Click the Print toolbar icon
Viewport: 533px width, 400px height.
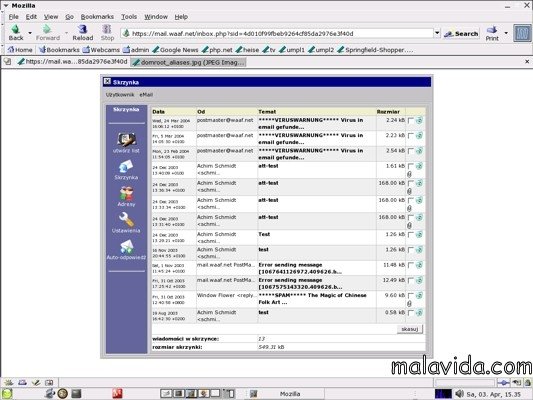tap(492, 30)
